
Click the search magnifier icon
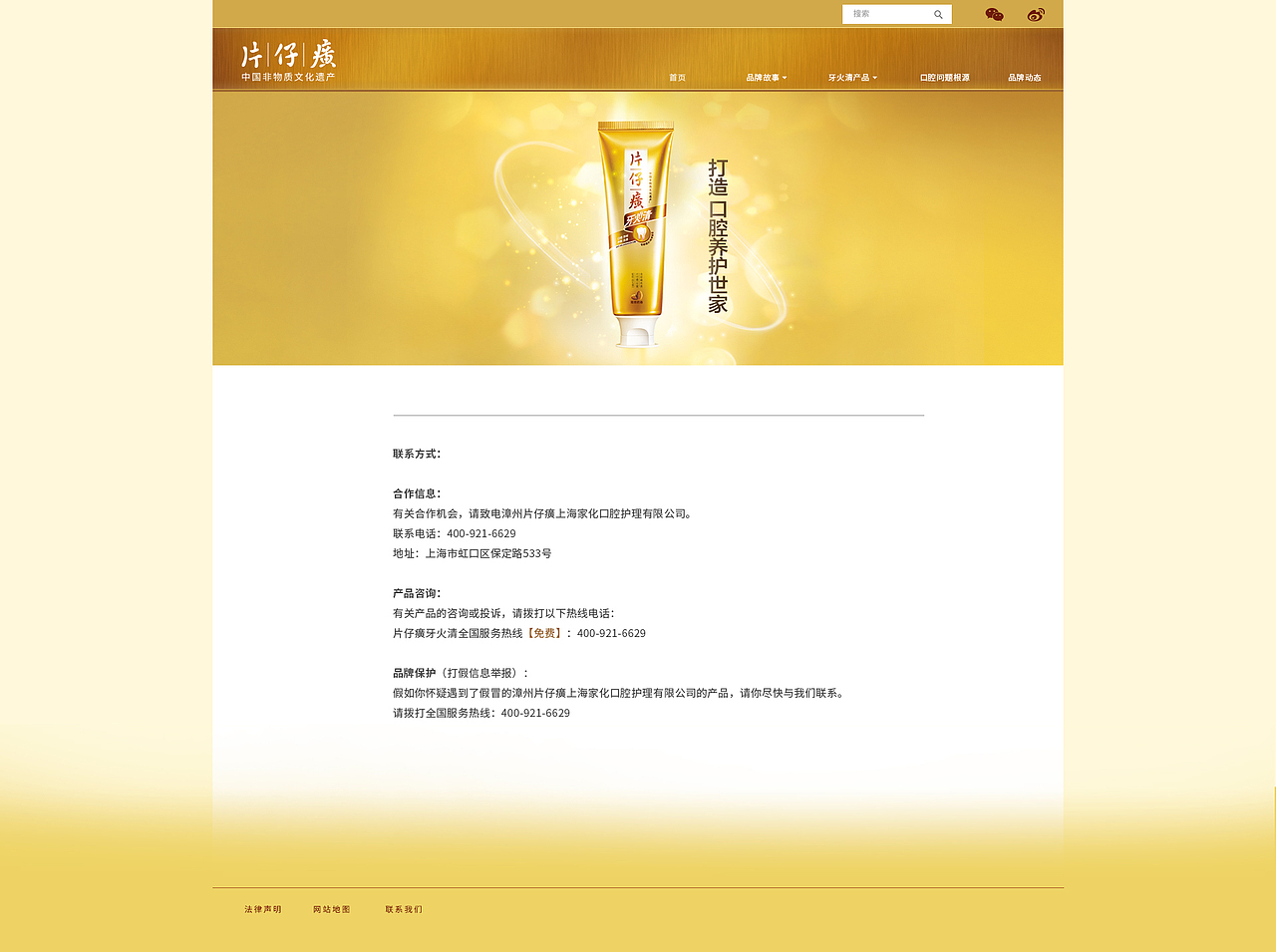[x=938, y=14]
